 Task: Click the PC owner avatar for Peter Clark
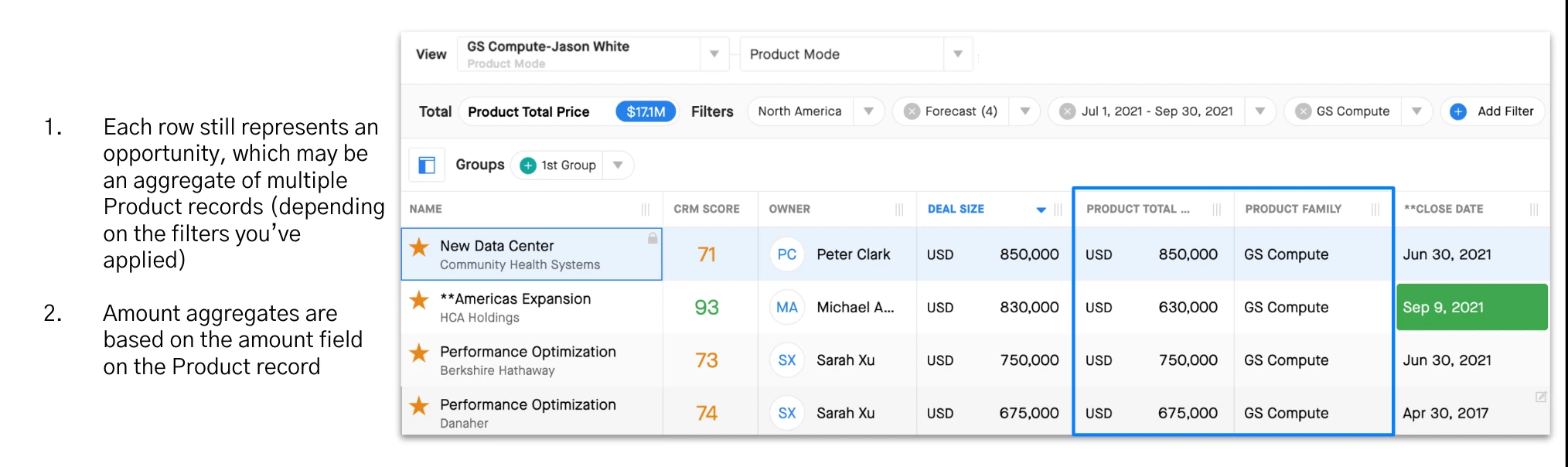coord(787,254)
